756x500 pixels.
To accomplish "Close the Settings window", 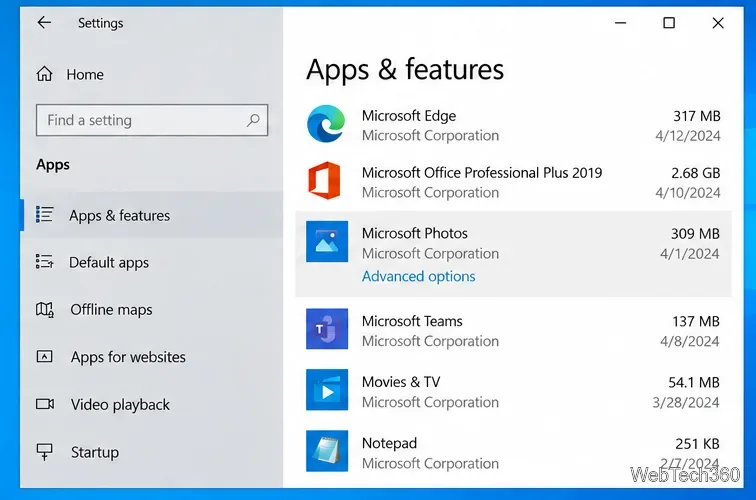I will 718,23.
